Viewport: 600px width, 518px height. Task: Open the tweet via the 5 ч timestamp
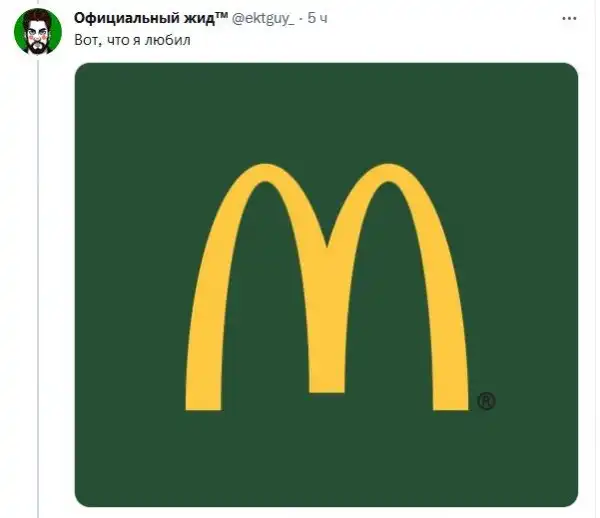tap(317, 18)
